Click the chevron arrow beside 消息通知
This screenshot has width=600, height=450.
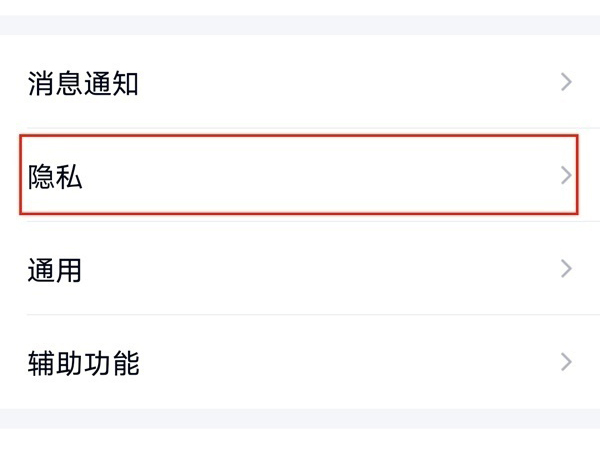(x=566, y=83)
